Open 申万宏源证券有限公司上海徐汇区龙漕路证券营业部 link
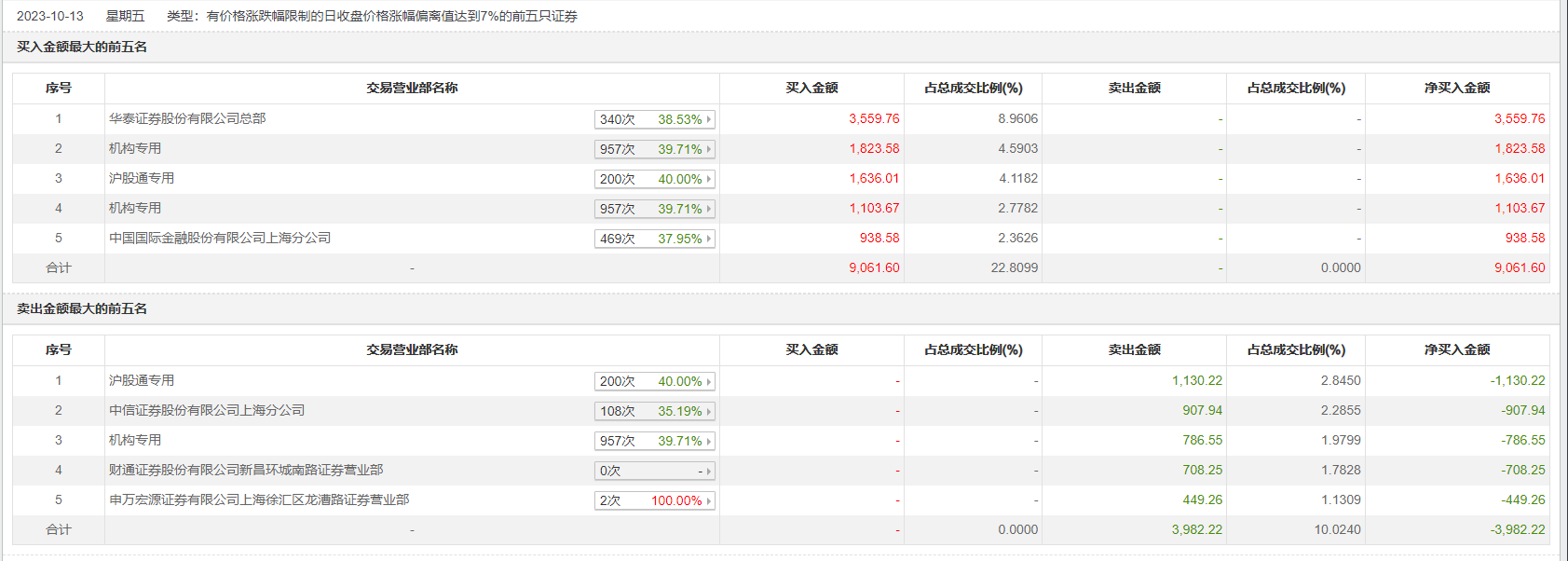This screenshot has height=561, width=1568. [x=259, y=499]
